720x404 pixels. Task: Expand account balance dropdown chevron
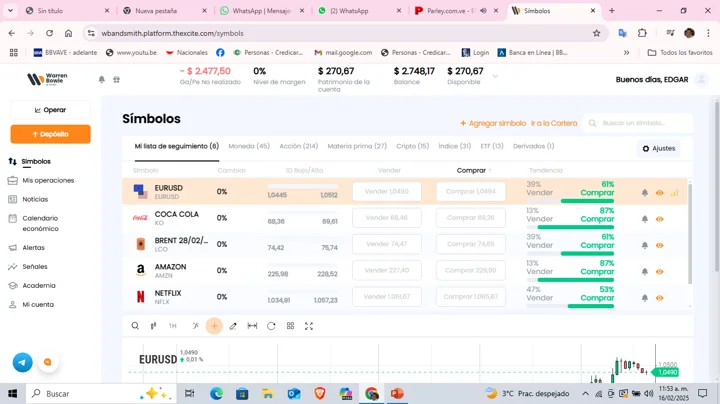pos(495,76)
